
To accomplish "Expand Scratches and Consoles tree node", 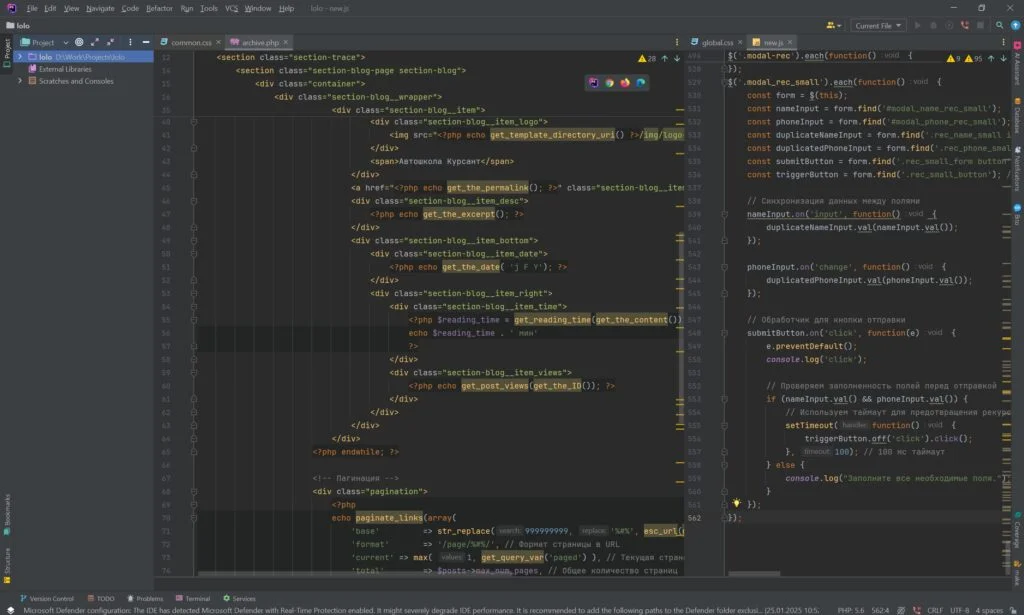I will point(19,81).
